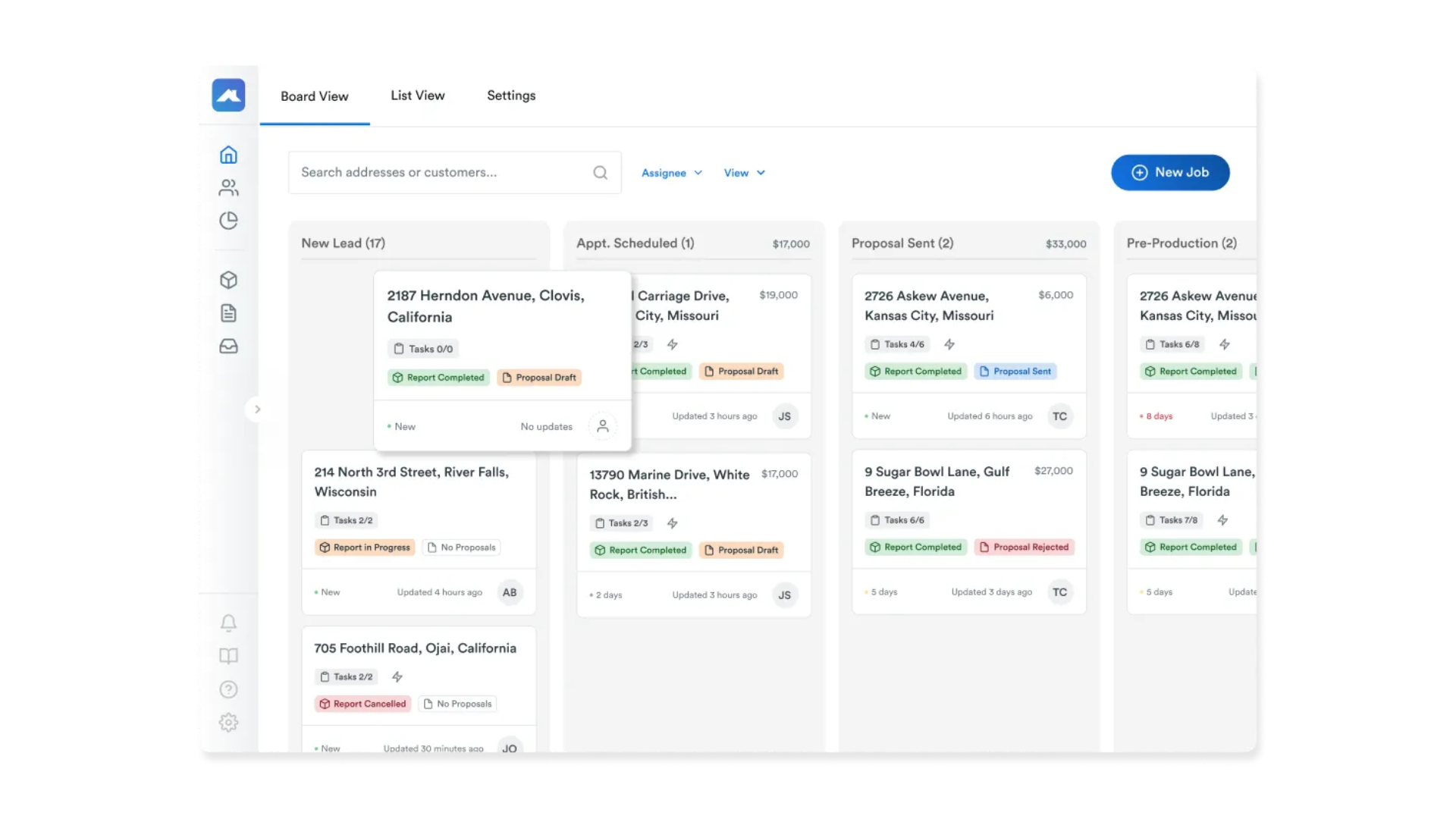
Task: Click lightning bolt on 705 Foothill Road card
Action: coord(397,676)
